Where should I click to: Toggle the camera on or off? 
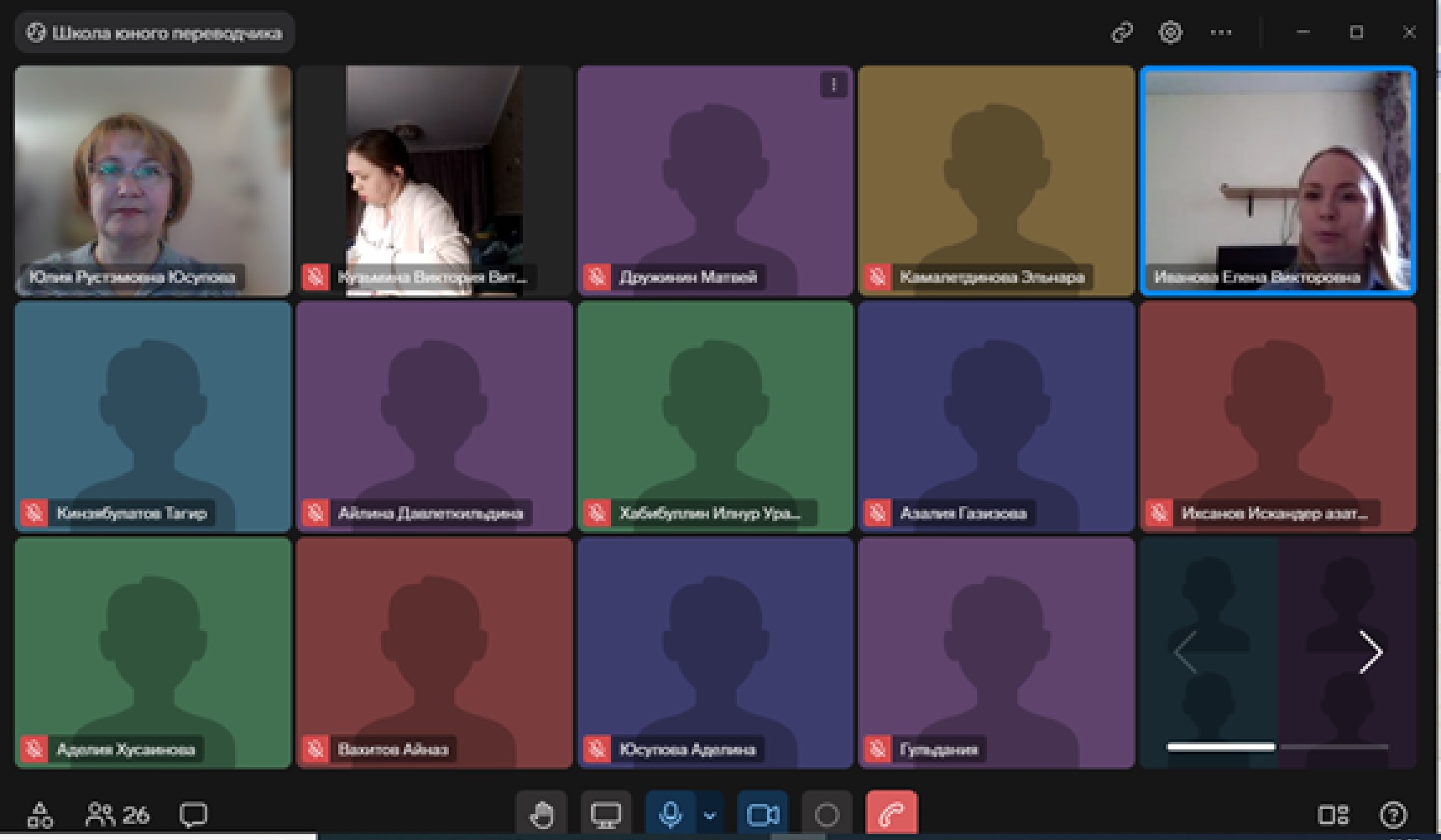[762, 814]
